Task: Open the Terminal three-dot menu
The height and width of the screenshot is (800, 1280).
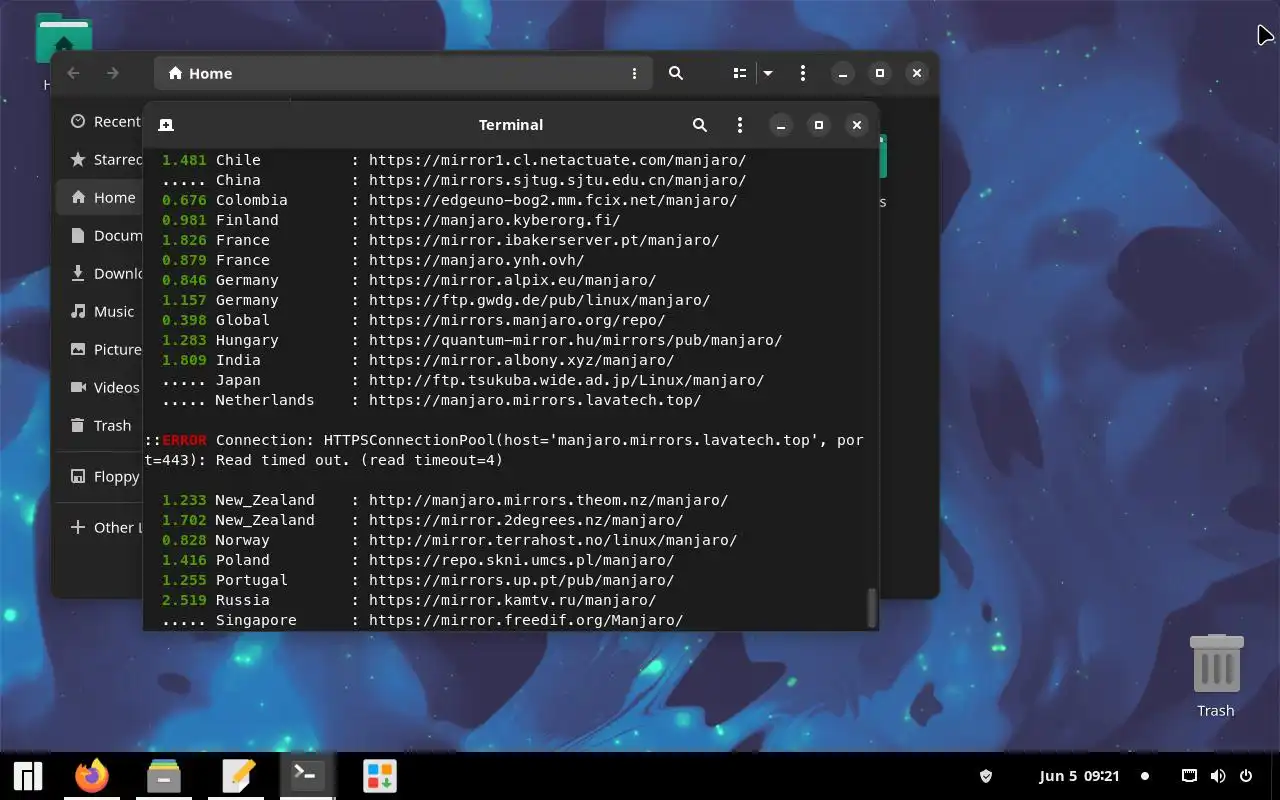Action: pos(740,125)
